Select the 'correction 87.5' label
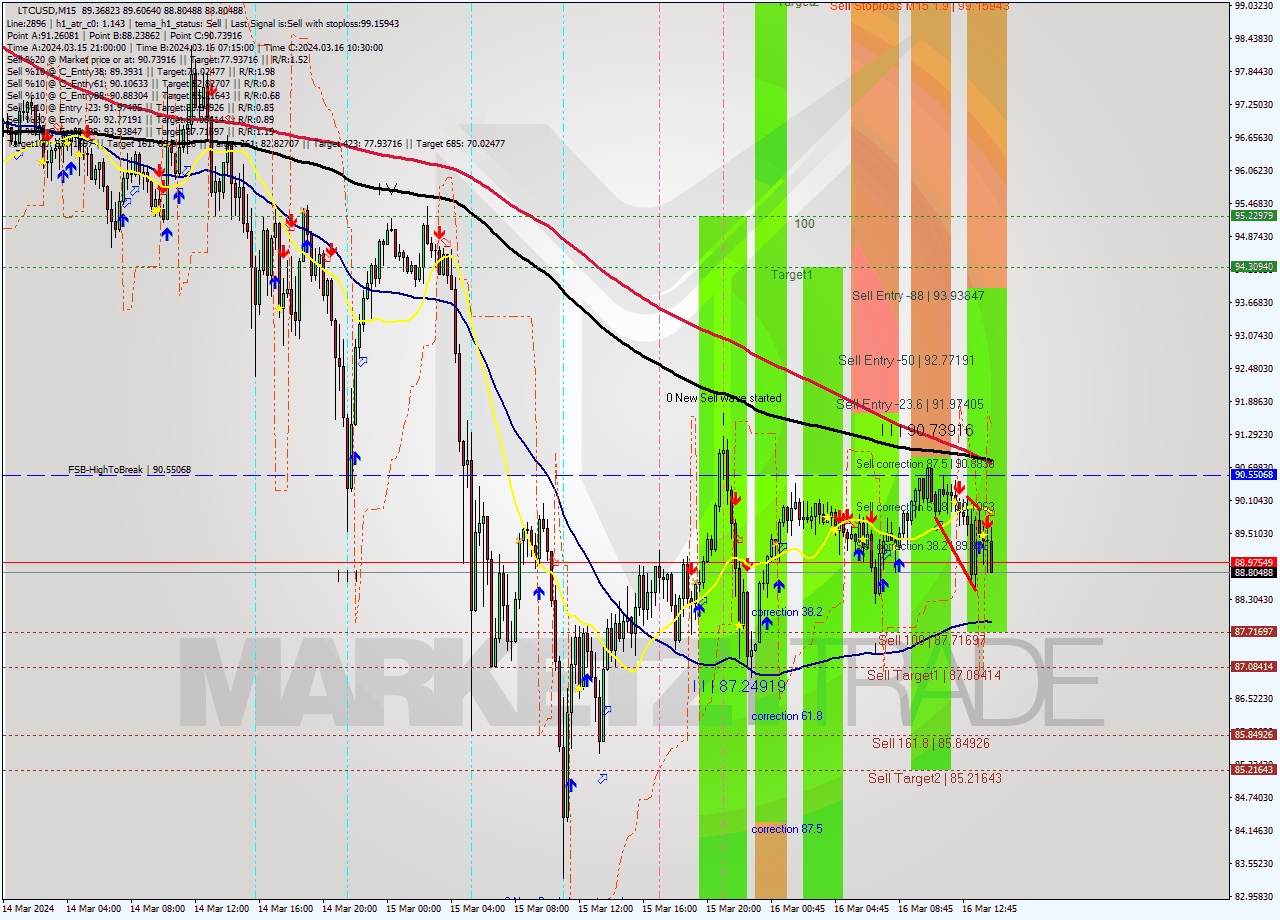Image resolution: width=1280 pixels, height=920 pixels. click(787, 829)
